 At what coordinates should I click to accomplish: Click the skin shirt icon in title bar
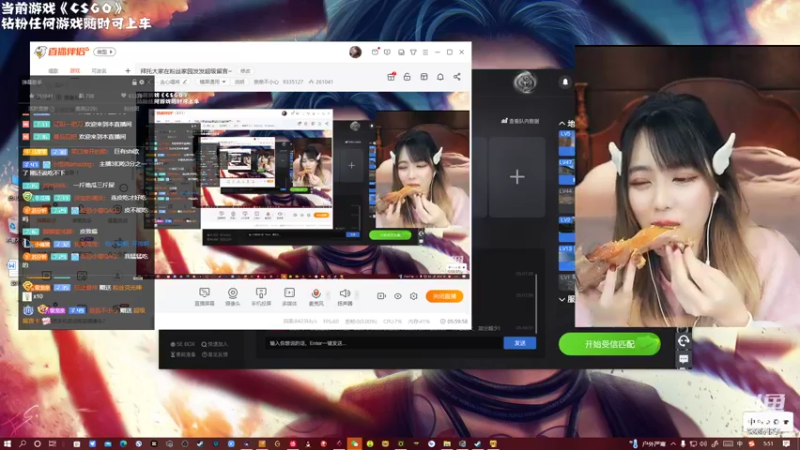click(413, 52)
